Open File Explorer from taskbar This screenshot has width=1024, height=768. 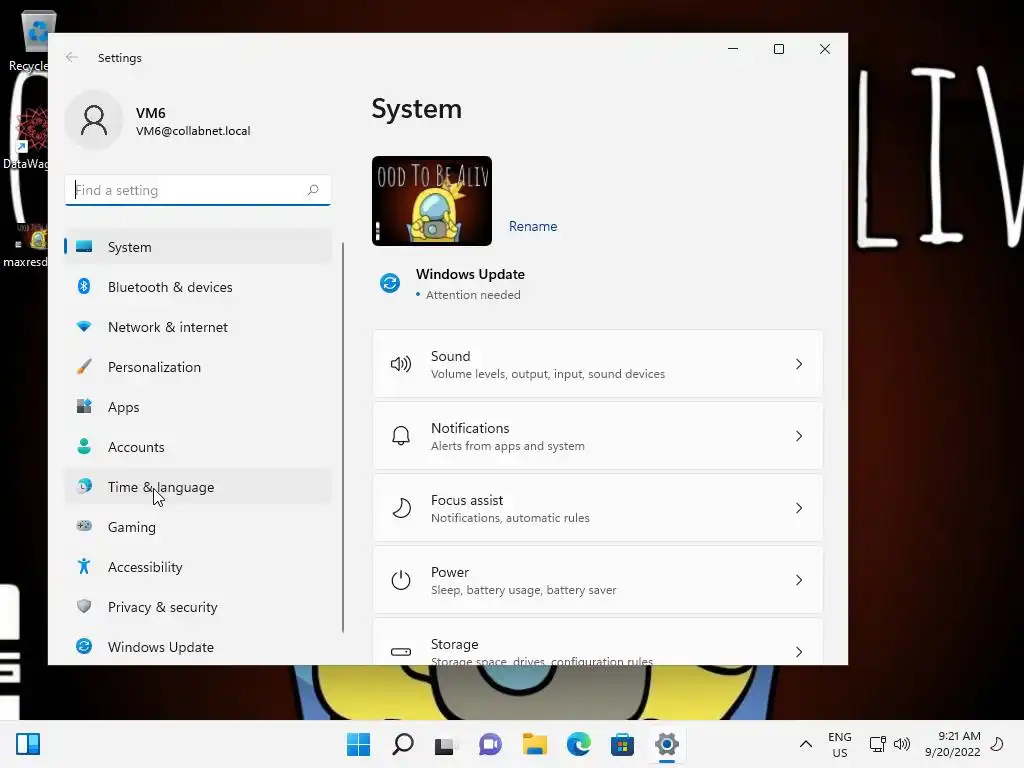click(x=535, y=744)
